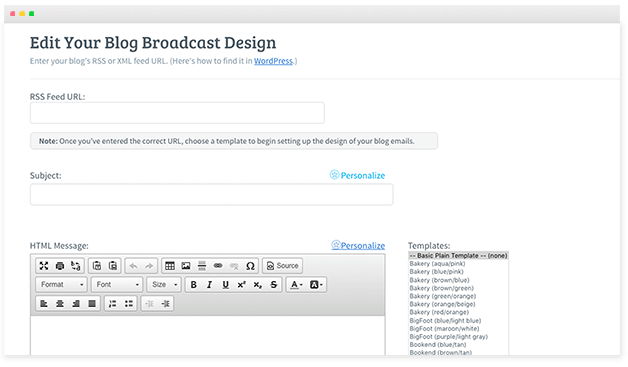This screenshot has width=628, height=367.
Task: Click the RSS Feed URL input field
Action: coord(177,113)
